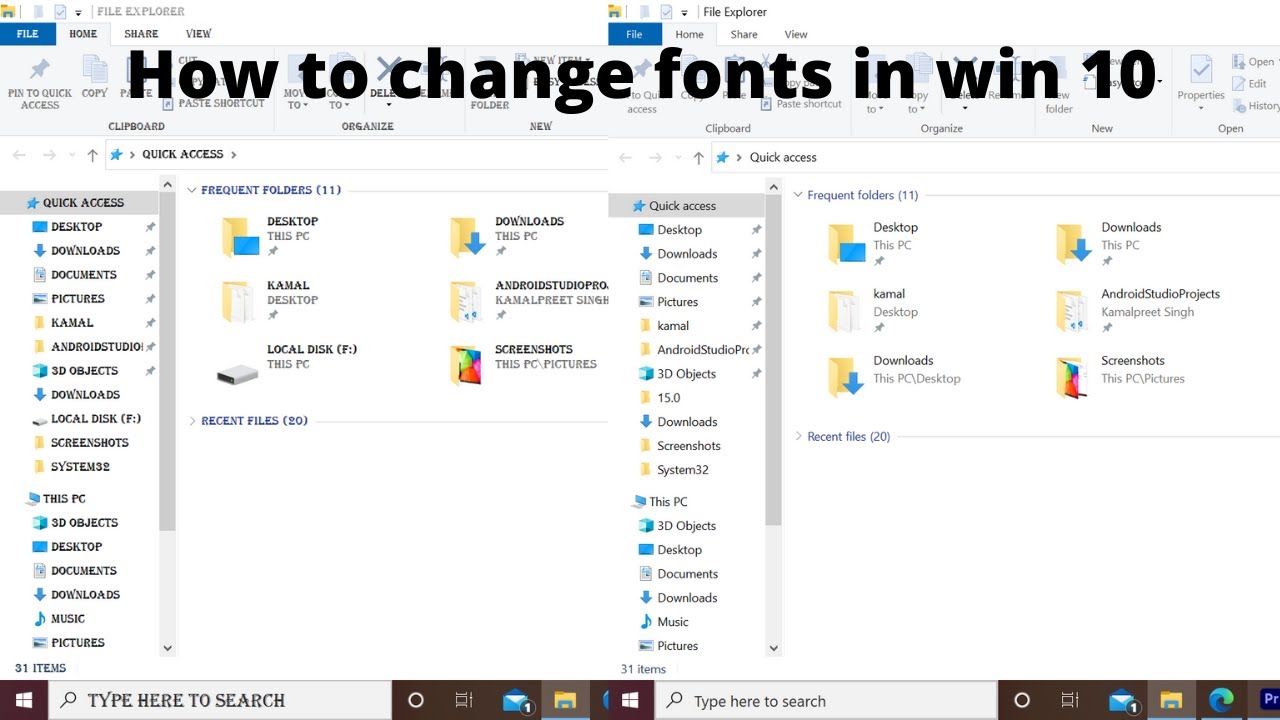Click the back arrow in right File Explorer
Viewport: 1280px width, 720px height.
626,158
